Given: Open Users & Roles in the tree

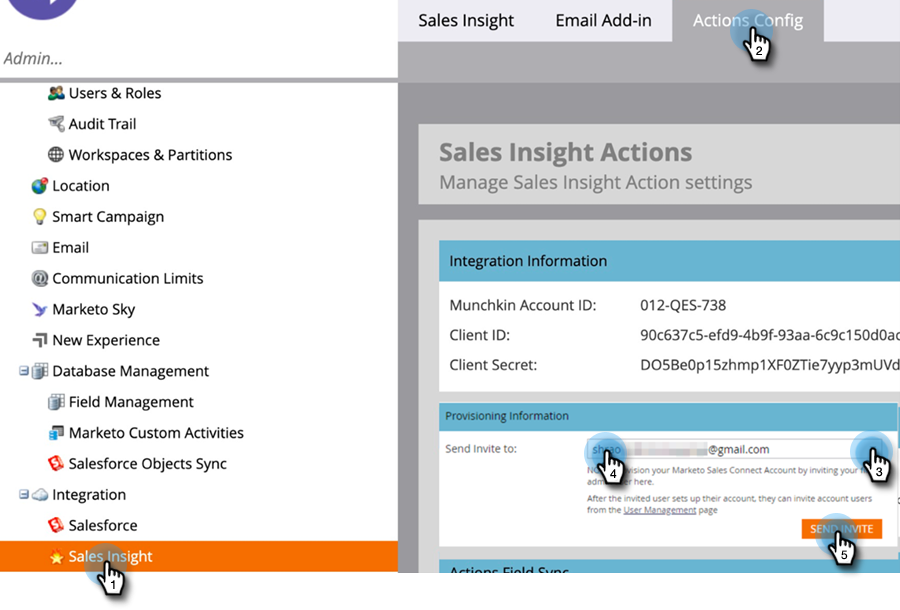Looking at the screenshot, I should point(115,93).
